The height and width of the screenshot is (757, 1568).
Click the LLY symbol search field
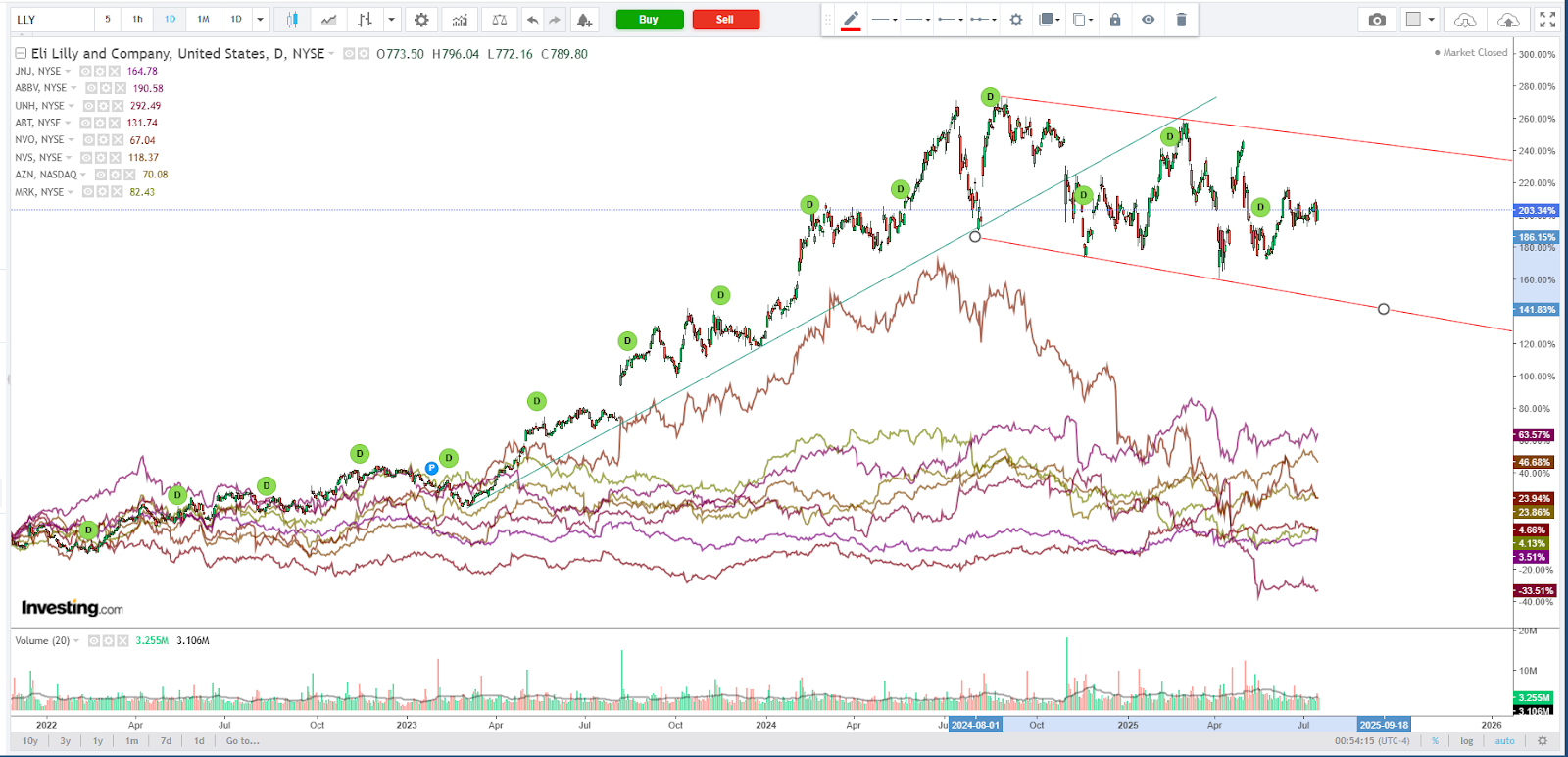click(51, 19)
